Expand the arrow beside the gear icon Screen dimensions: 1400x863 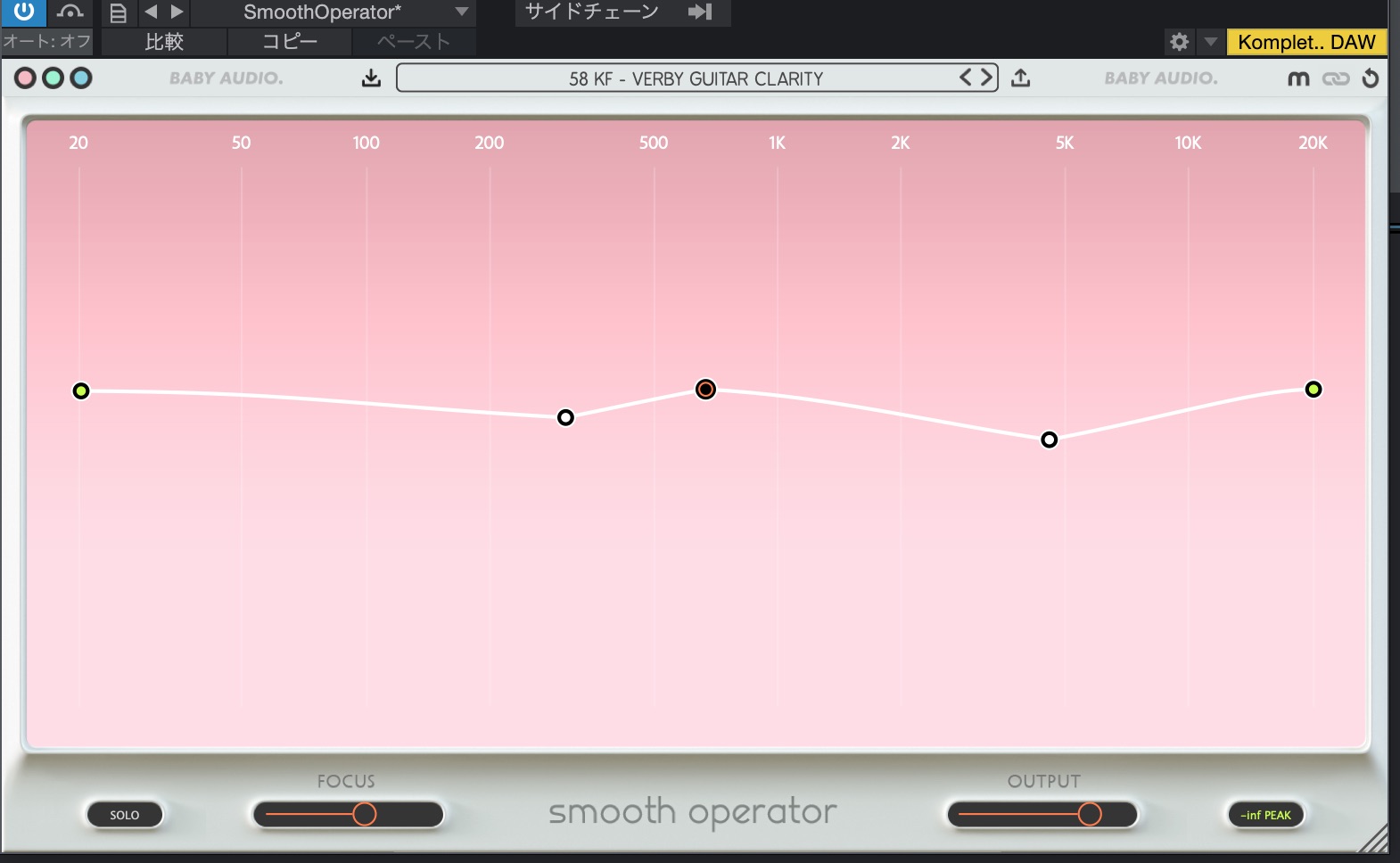[x=1210, y=42]
